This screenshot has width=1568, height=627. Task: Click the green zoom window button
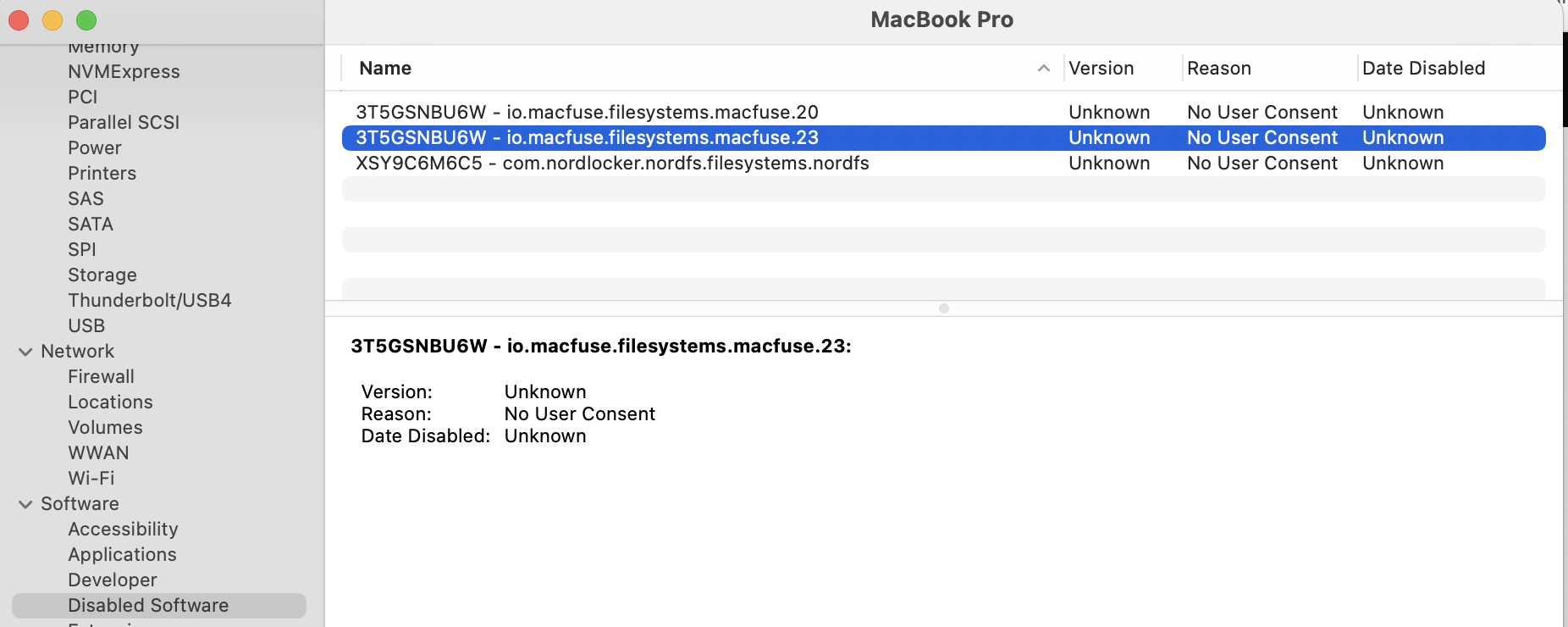tap(86, 20)
